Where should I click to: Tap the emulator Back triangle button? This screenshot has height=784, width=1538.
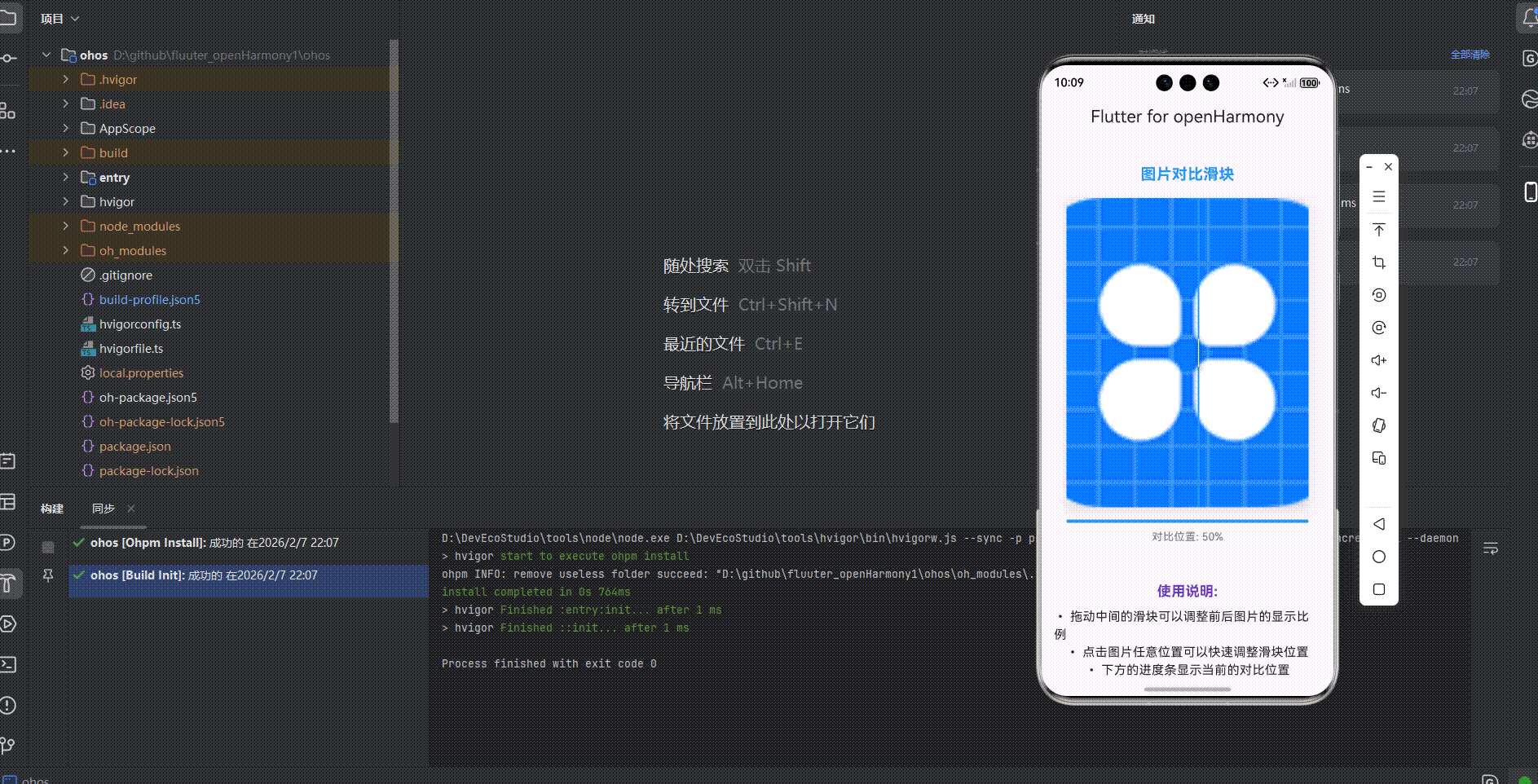tap(1379, 524)
